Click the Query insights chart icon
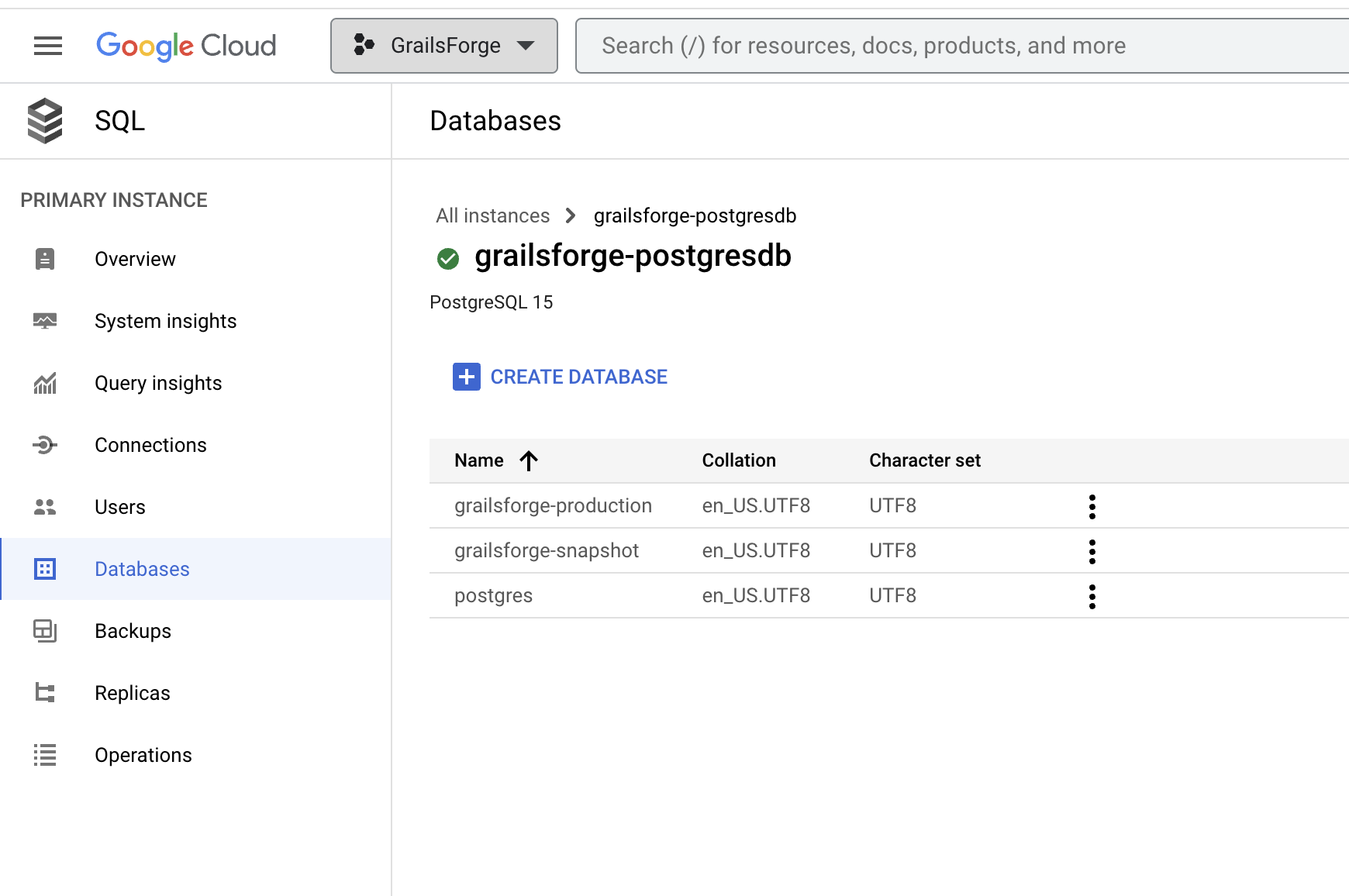The image size is (1349, 896). [45, 383]
